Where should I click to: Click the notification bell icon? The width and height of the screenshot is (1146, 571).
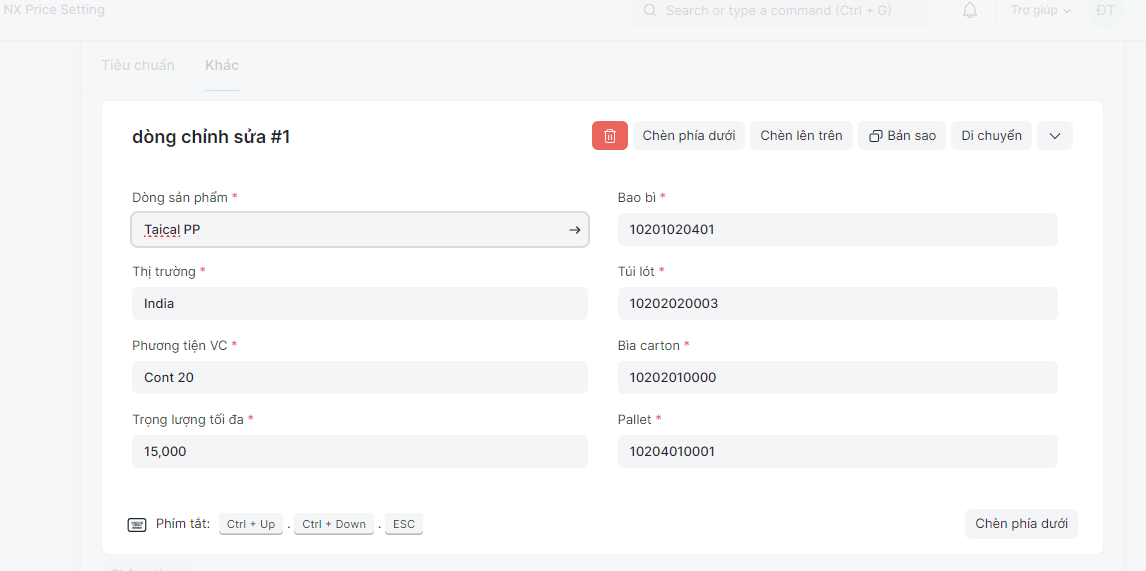969,11
